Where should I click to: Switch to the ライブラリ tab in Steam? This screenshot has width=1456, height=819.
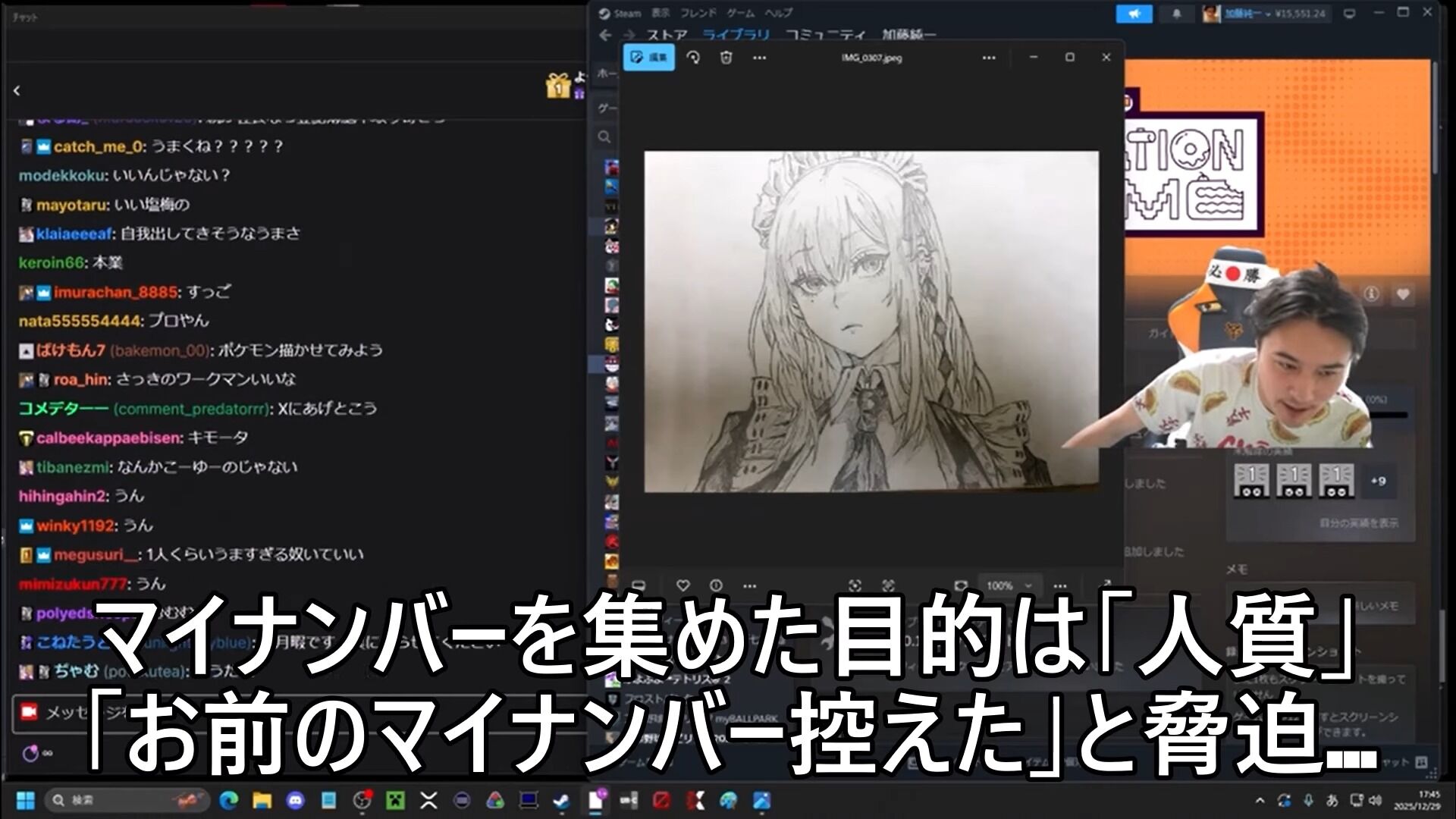735,35
